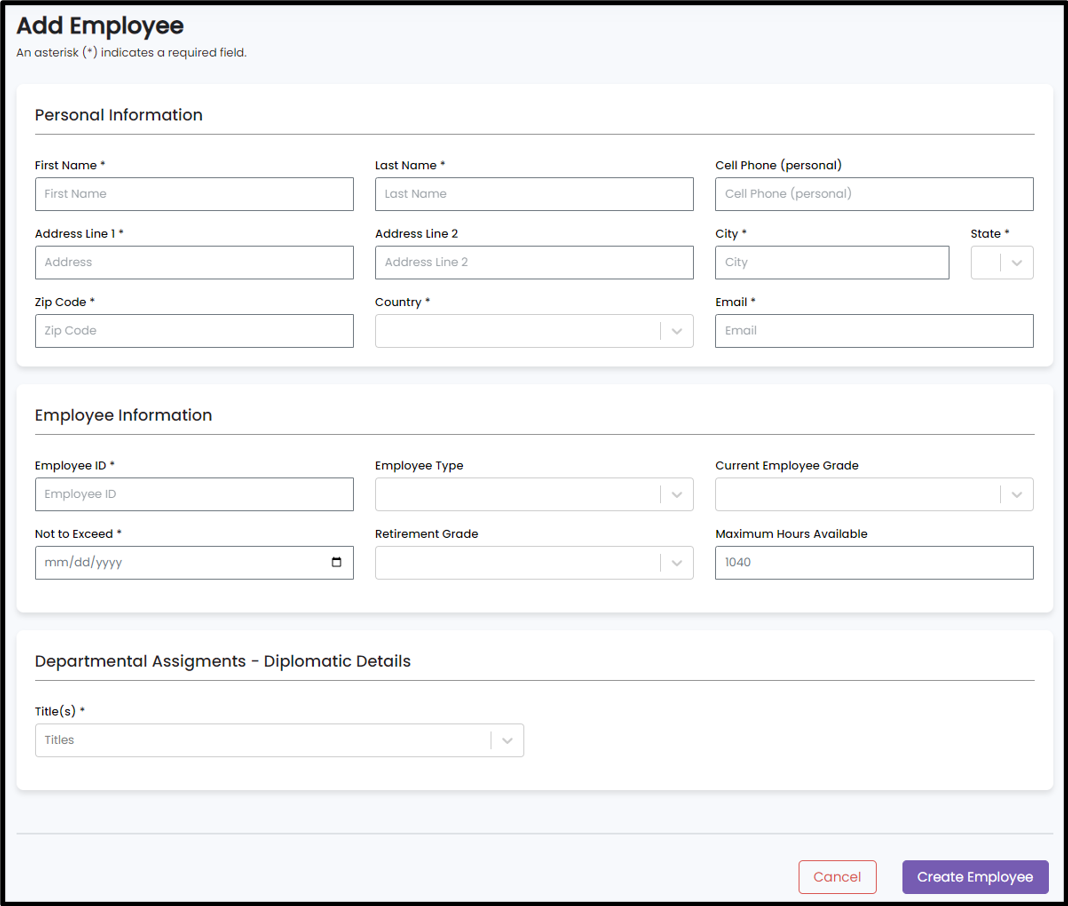Select the Address Line 1 field
Image resolution: width=1068 pixels, height=906 pixels.
tap(194, 262)
